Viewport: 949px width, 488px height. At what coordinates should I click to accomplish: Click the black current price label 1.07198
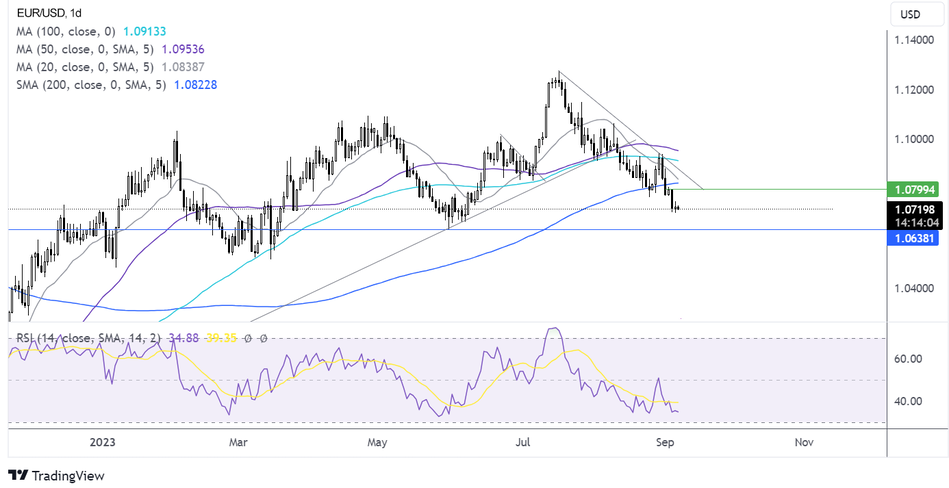coord(913,210)
